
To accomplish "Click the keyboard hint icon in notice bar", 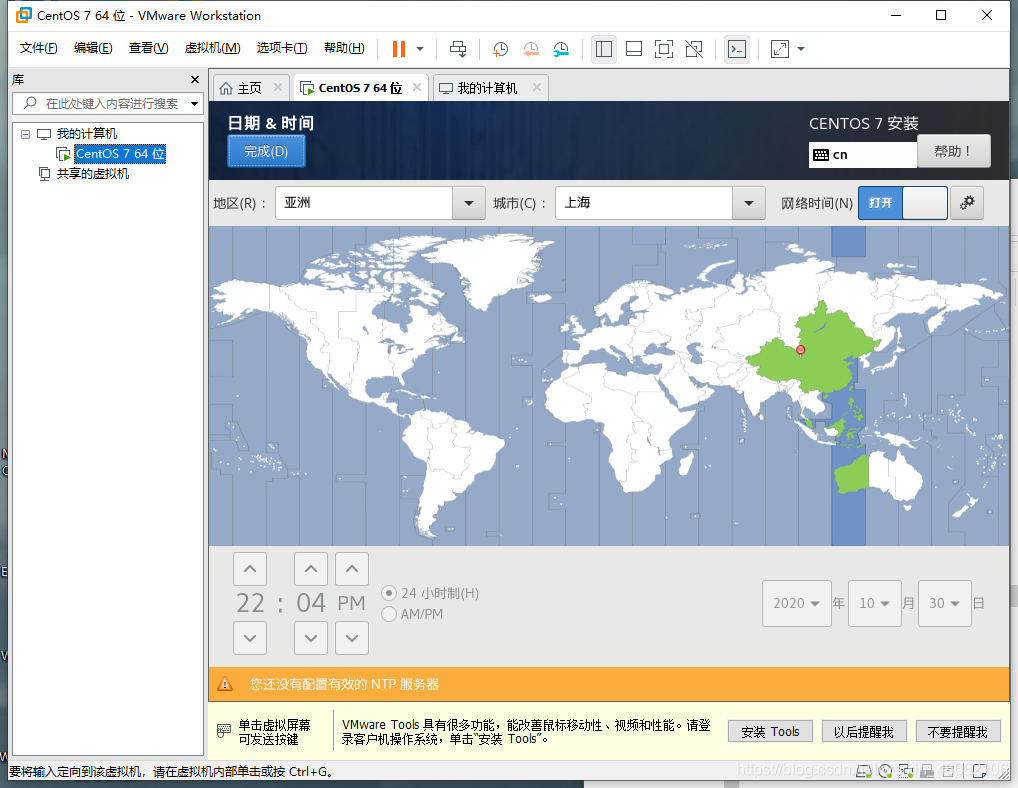I will (x=223, y=731).
